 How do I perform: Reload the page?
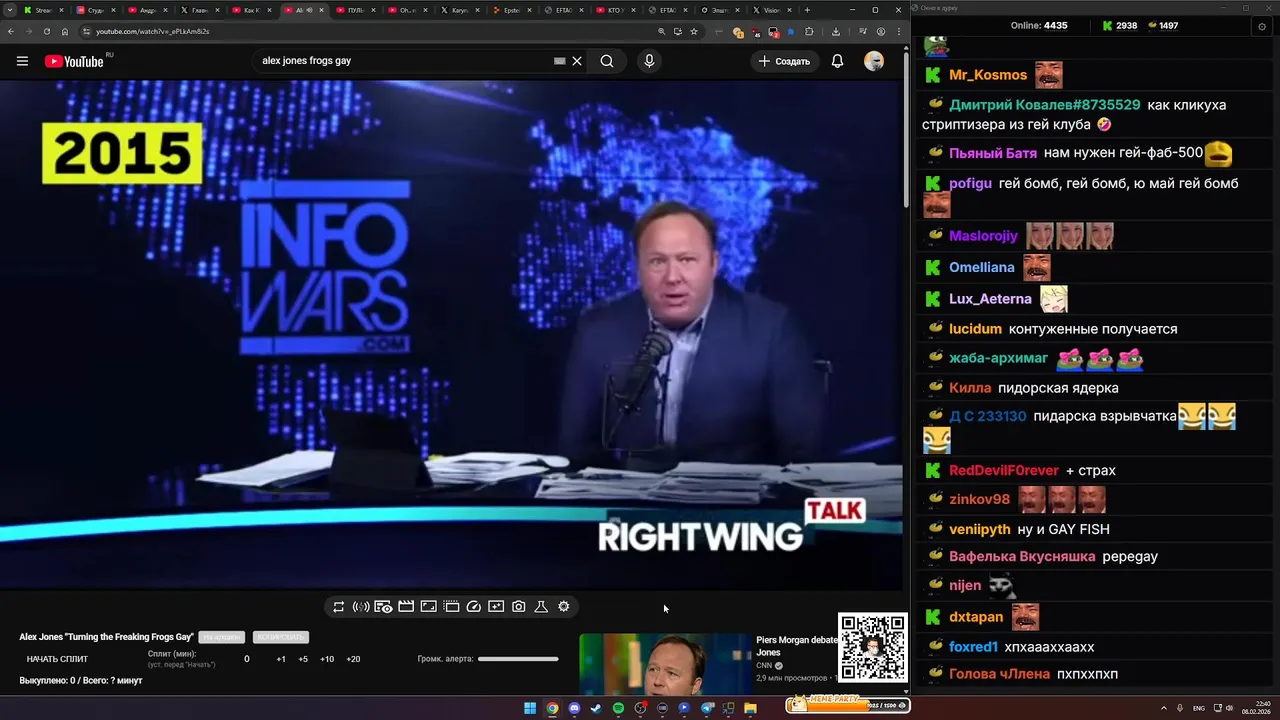46,31
